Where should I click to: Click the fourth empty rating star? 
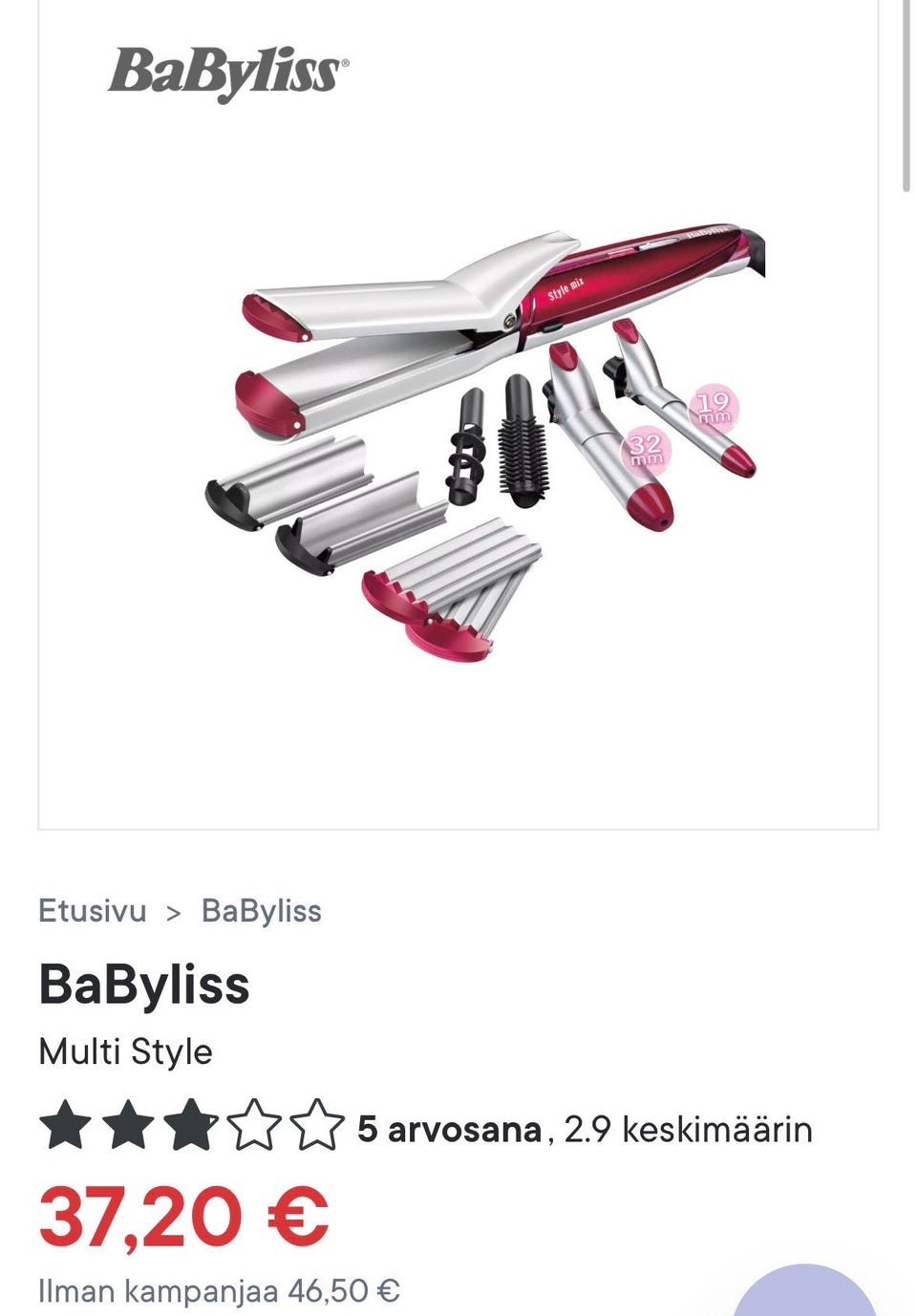(255, 1125)
